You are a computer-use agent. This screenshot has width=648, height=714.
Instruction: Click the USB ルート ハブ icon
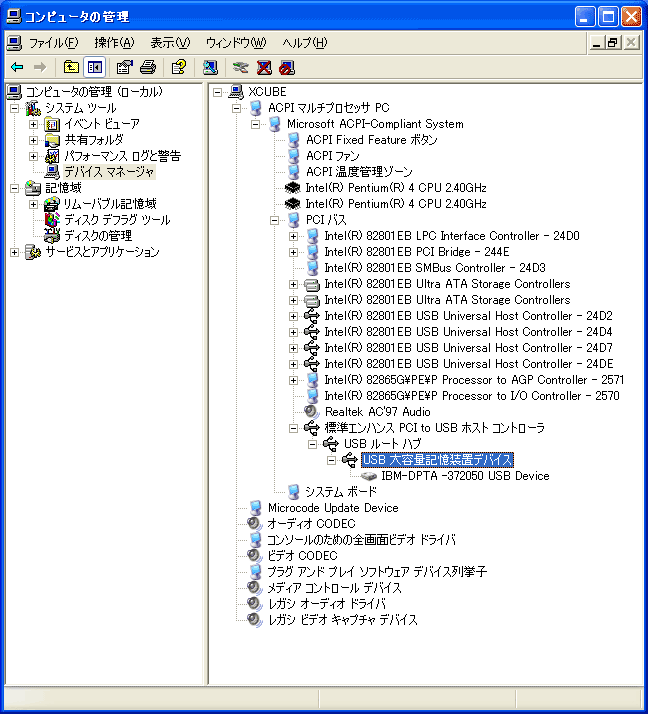[x=331, y=444]
